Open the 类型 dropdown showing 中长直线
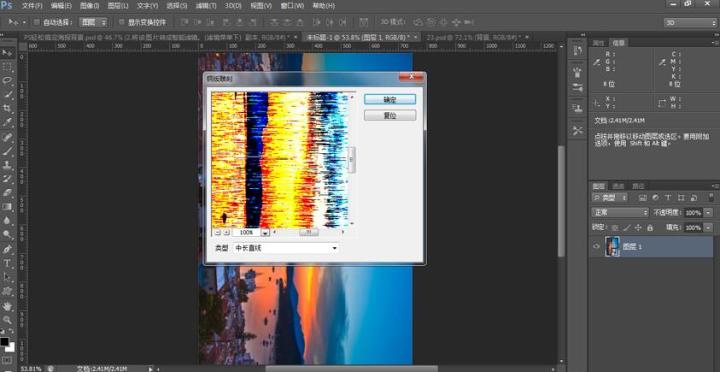Image resolution: width=720 pixels, height=372 pixels. pos(286,248)
